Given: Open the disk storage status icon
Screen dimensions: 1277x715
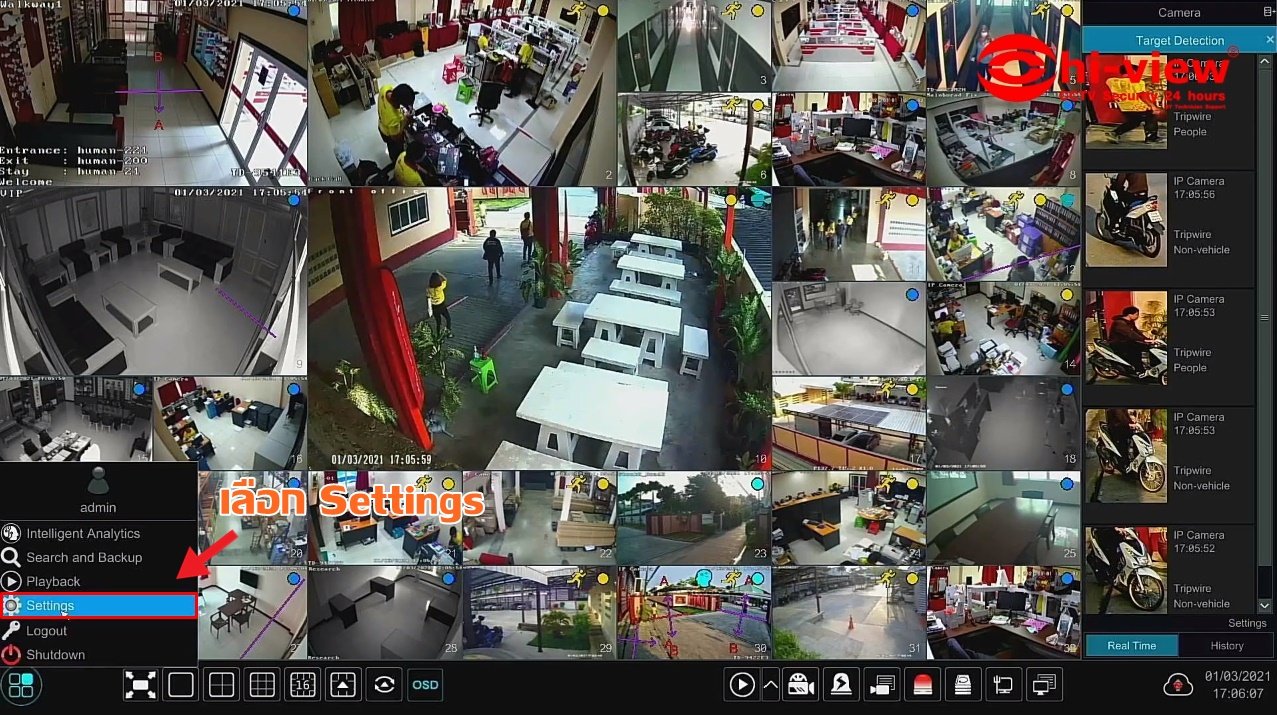Looking at the screenshot, I should (962, 684).
